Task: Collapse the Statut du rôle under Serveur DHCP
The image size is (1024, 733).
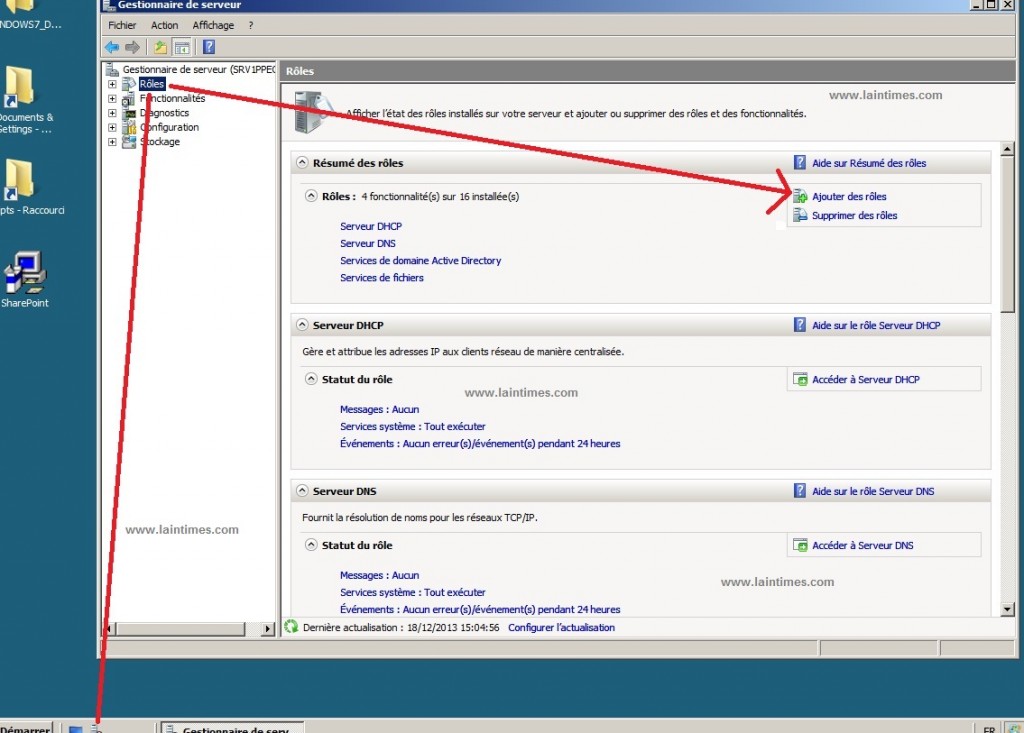Action: 311,378
